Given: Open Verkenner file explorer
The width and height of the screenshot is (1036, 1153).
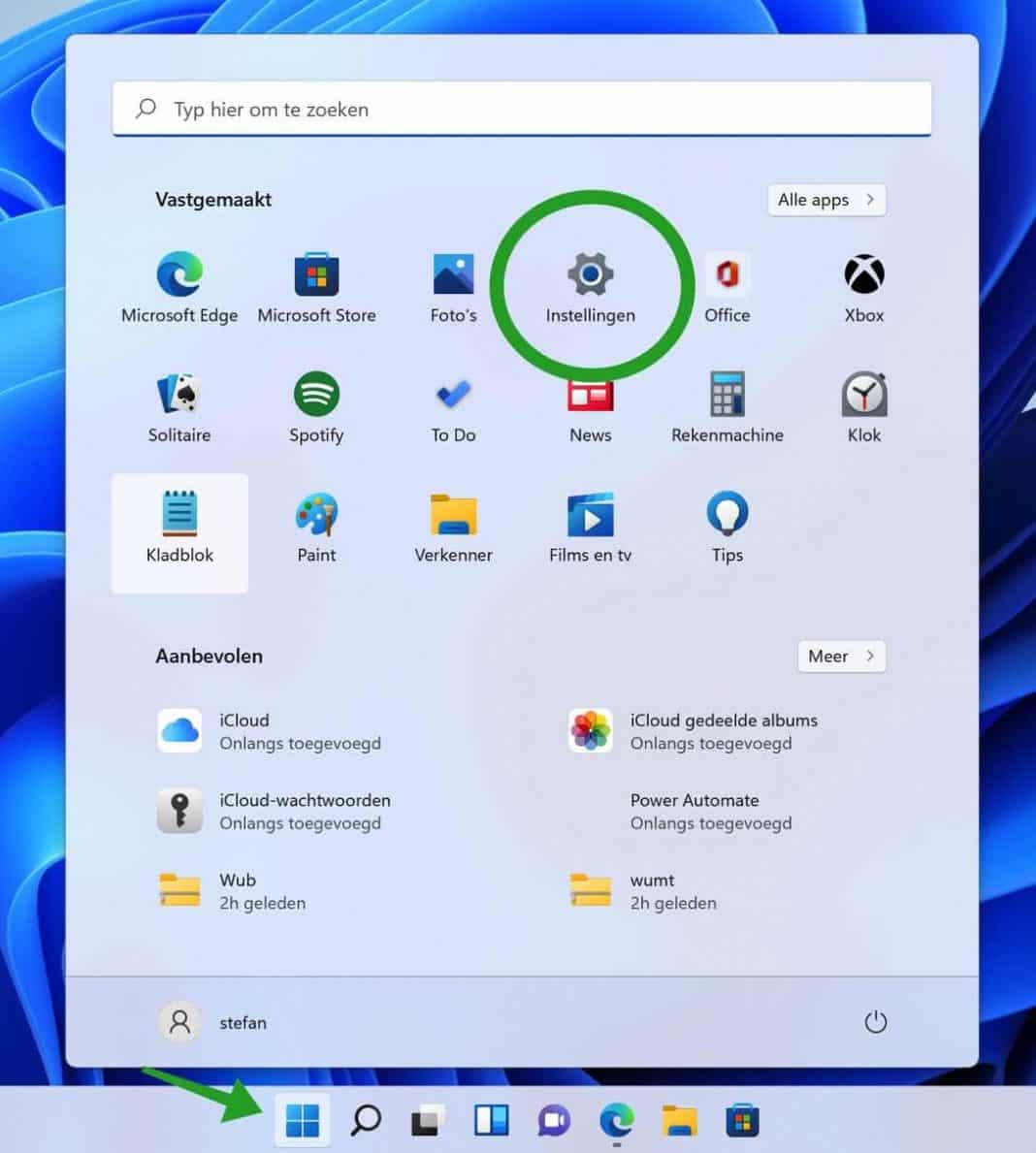Looking at the screenshot, I should (453, 528).
